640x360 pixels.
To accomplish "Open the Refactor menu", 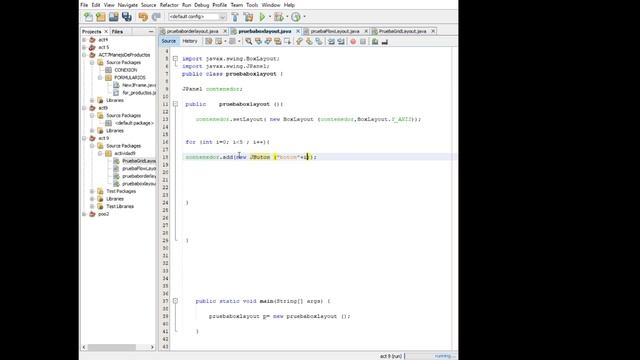I will pos(169,5).
